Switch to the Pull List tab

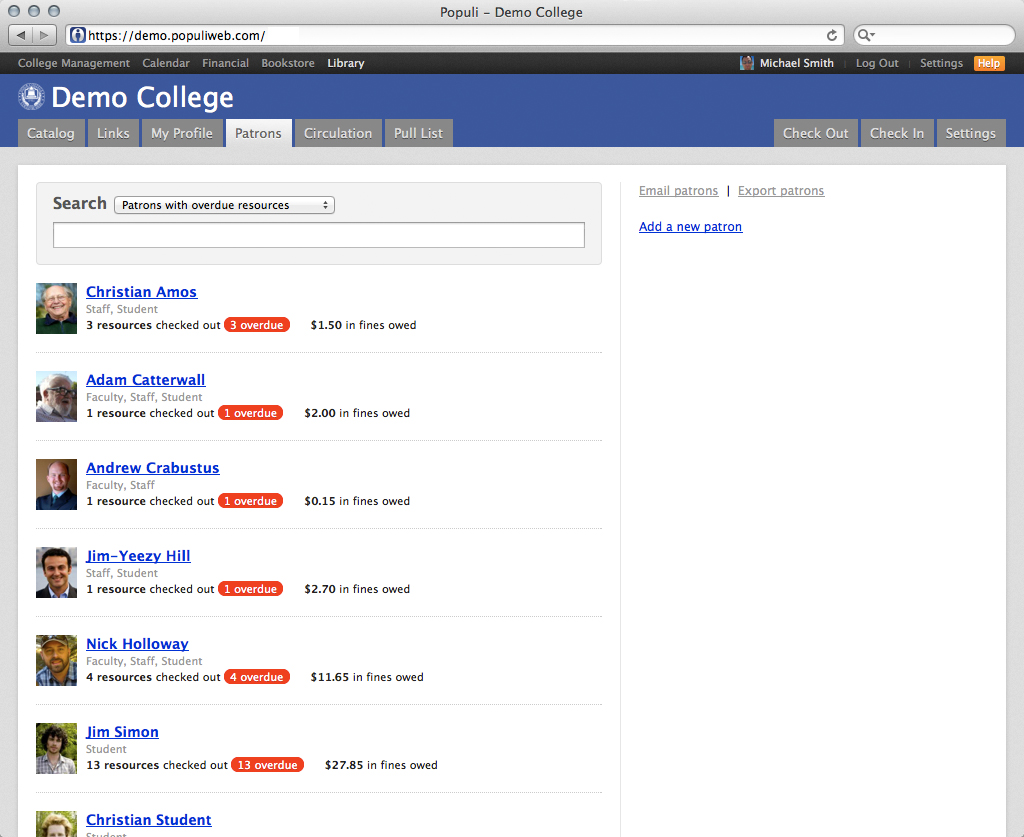(x=419, y=133)
